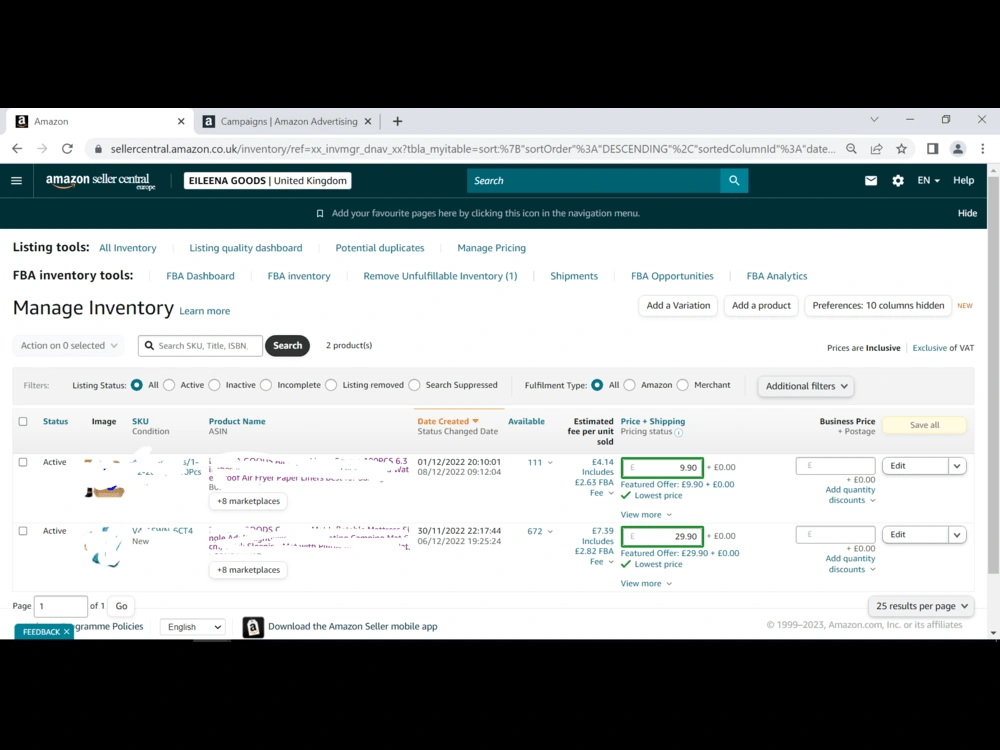The height and width of the screenshot is (750, 1000).
Task: Bookmark this page with star icon
Action: [901, 149]
